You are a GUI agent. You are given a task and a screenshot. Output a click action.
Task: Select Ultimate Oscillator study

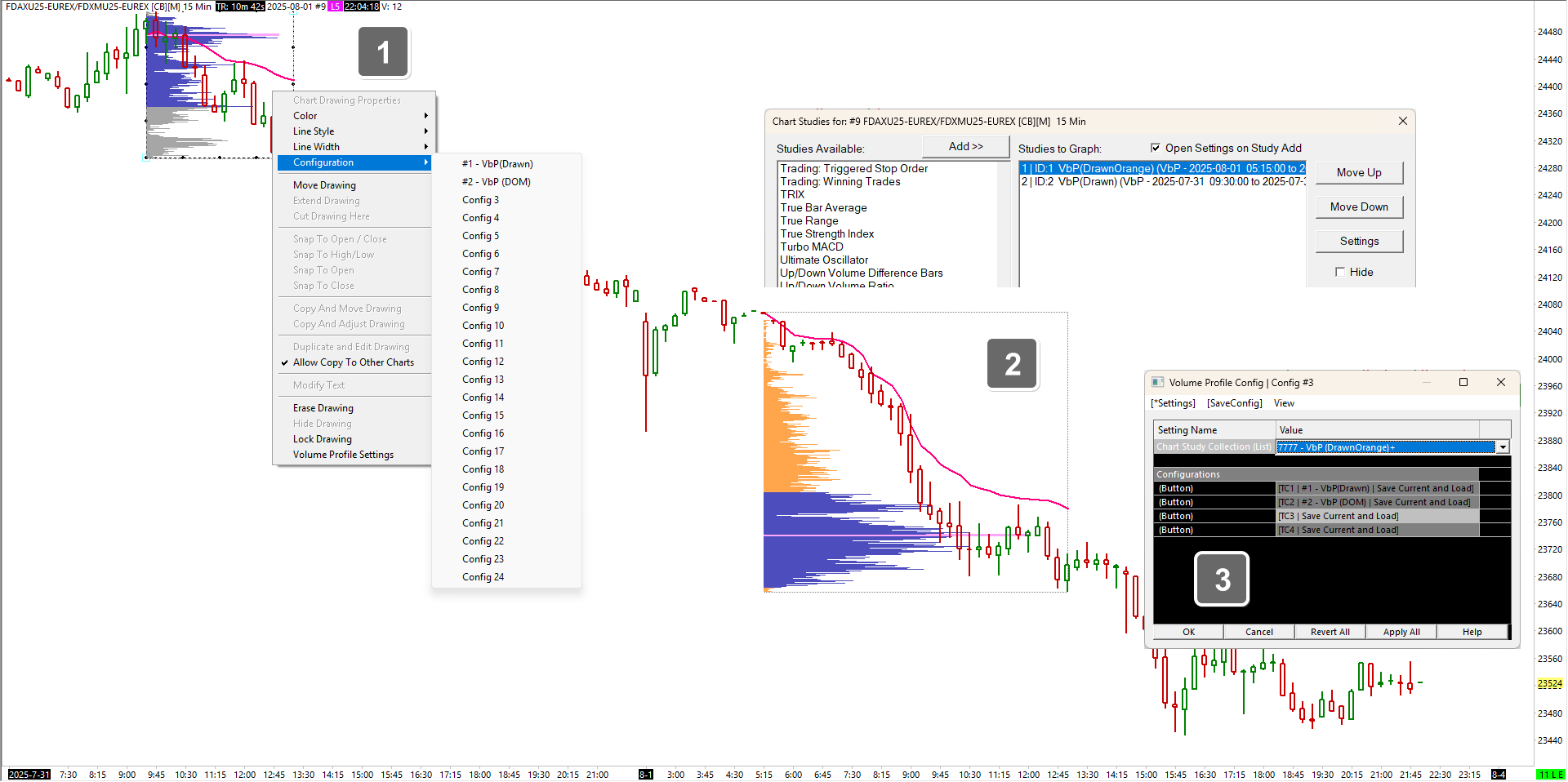(x=824, y=260)
